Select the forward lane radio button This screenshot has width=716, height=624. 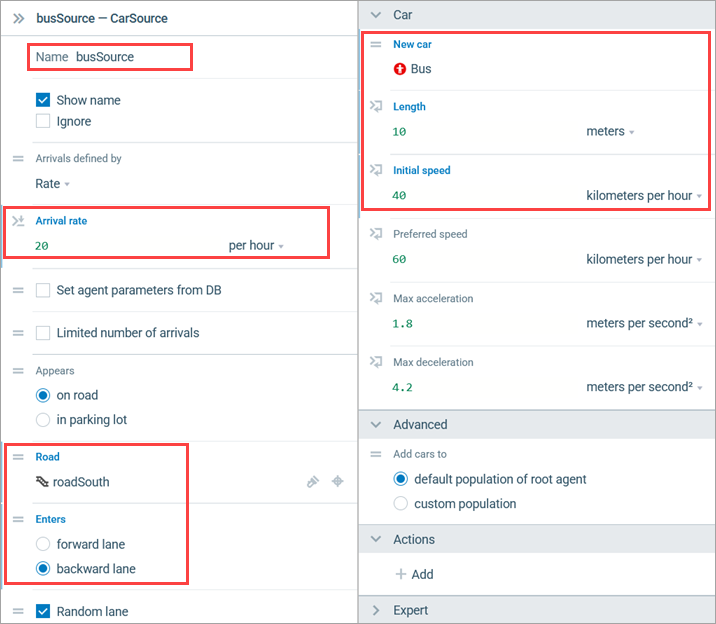[x=43, y=545]
